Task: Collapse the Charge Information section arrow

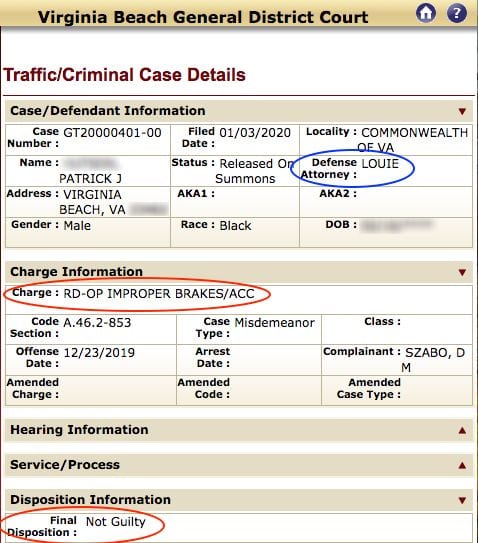Action: coord(462,272)
